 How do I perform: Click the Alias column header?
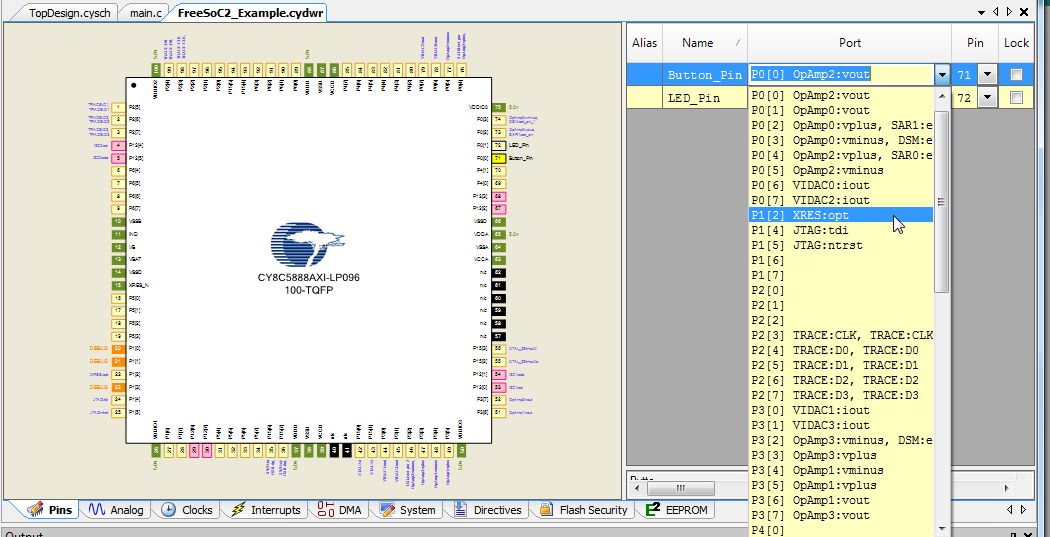coord(644,43)
